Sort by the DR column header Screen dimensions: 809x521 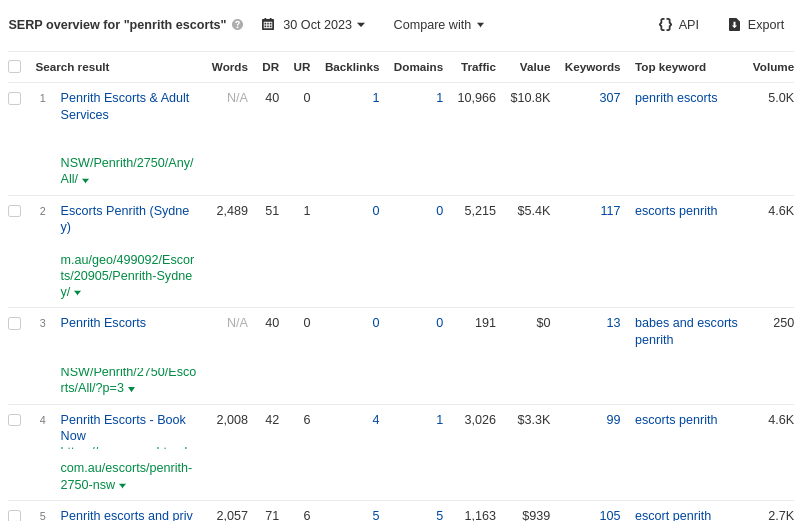coord(270,67)
